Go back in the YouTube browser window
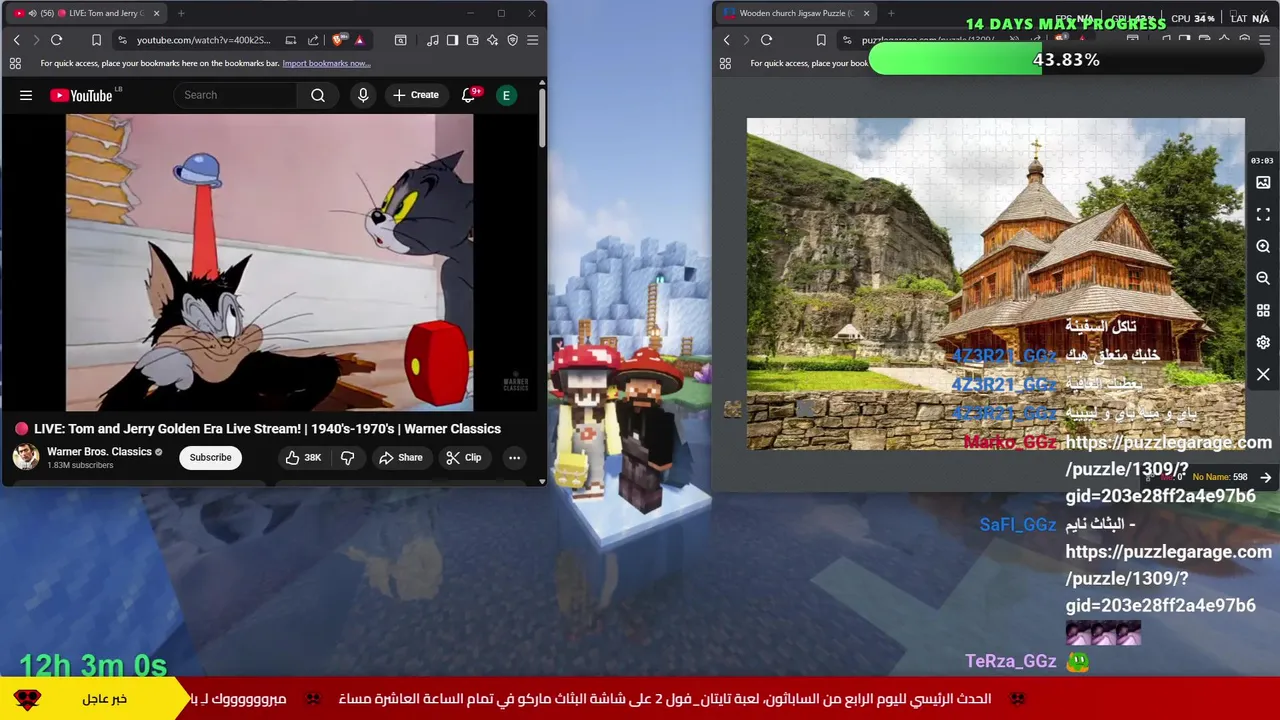Screen dimensions: 1280x720 click(x=16, y=40)
